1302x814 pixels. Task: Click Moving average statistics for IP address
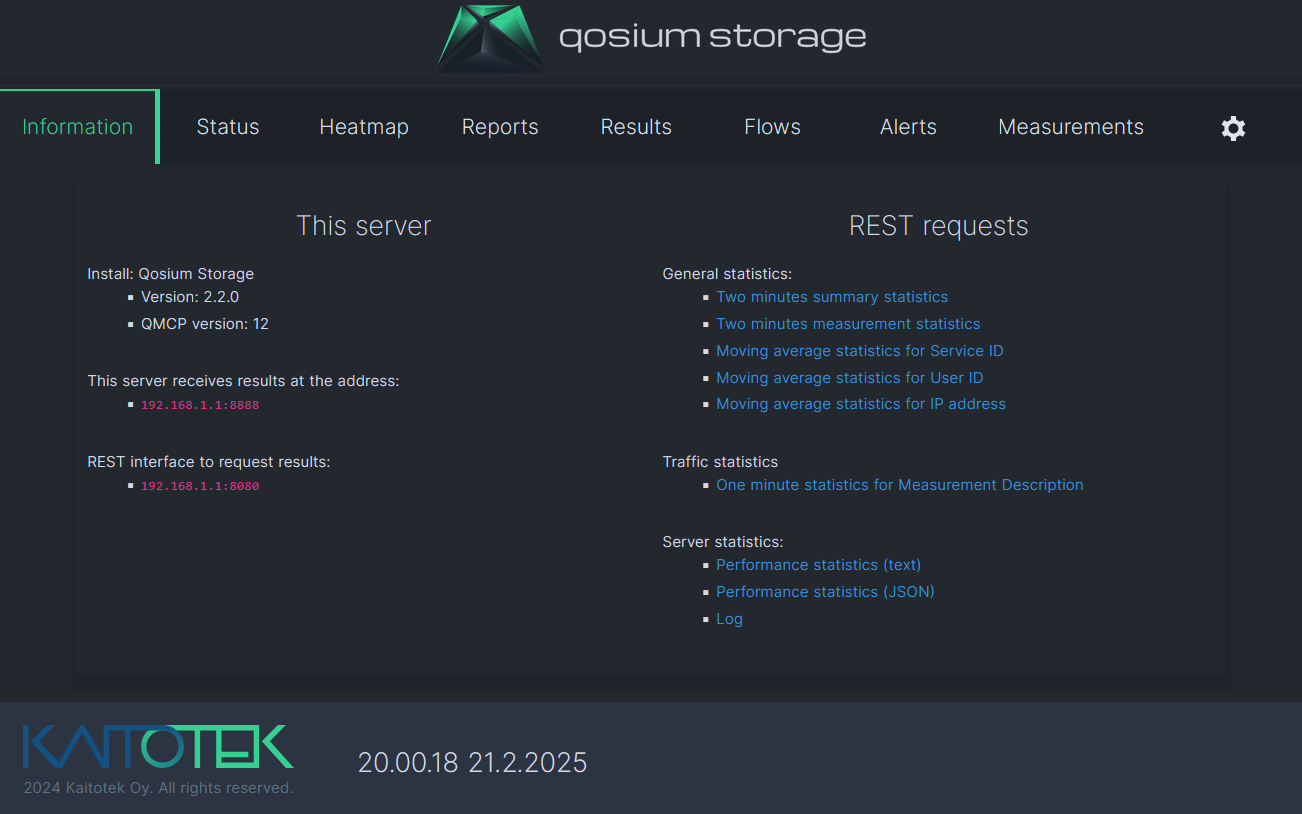861,404
